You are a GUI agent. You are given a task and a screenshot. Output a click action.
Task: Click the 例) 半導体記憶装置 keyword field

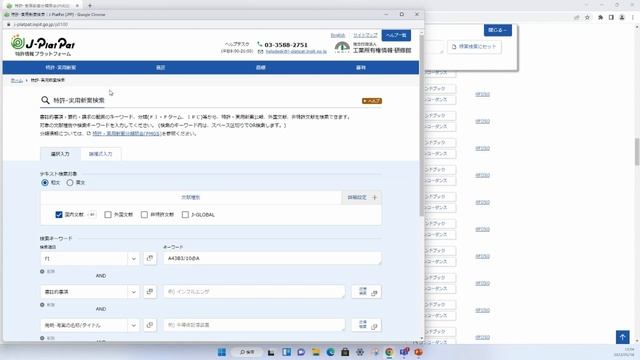[x=254, y=325]
